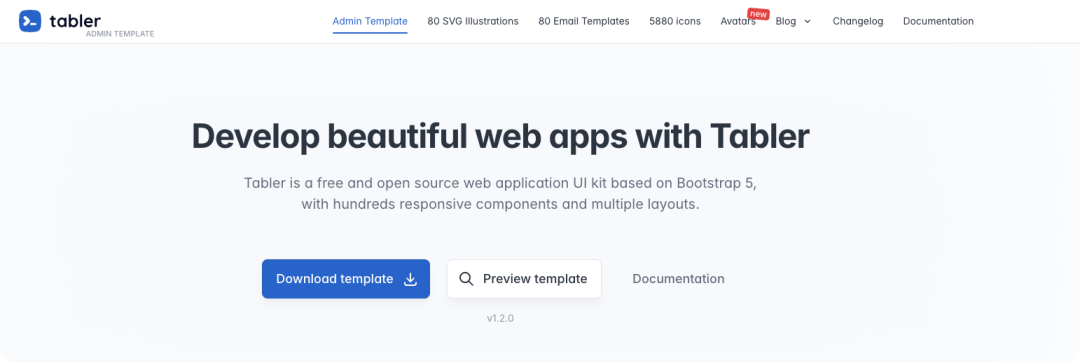Select the Admin Template tab
This screenshot has width=1080, height=363.
coord(370,21)
